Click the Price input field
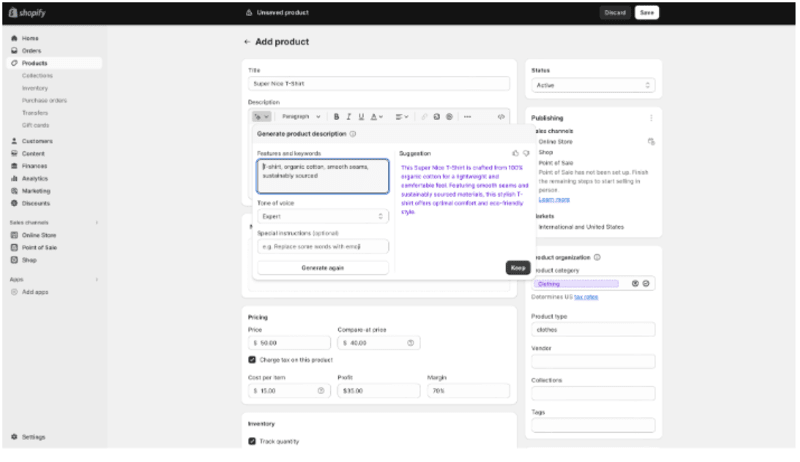This screenshot has width=800, height=462. point(289,343)
